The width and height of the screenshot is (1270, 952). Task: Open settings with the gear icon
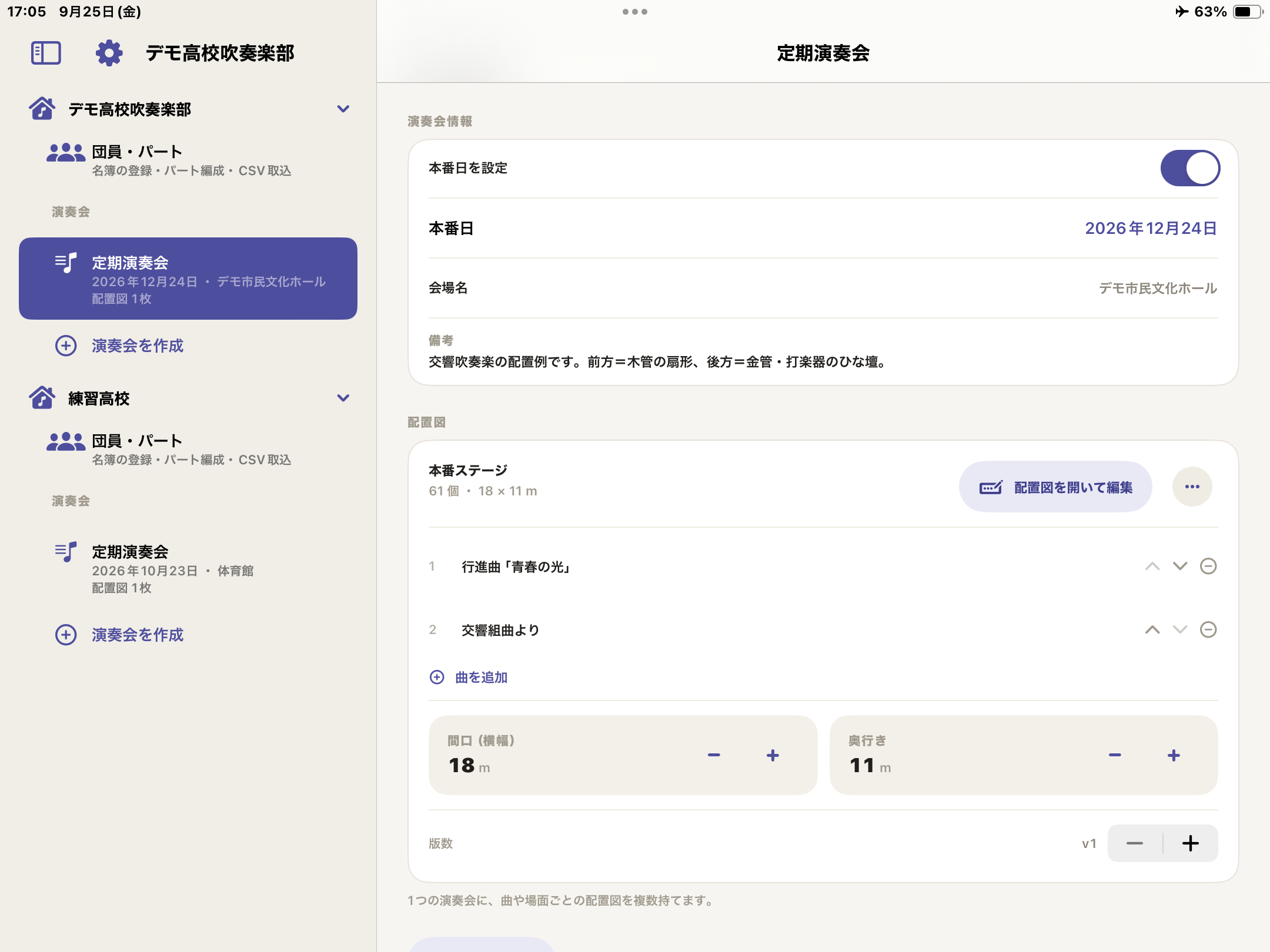109,53
